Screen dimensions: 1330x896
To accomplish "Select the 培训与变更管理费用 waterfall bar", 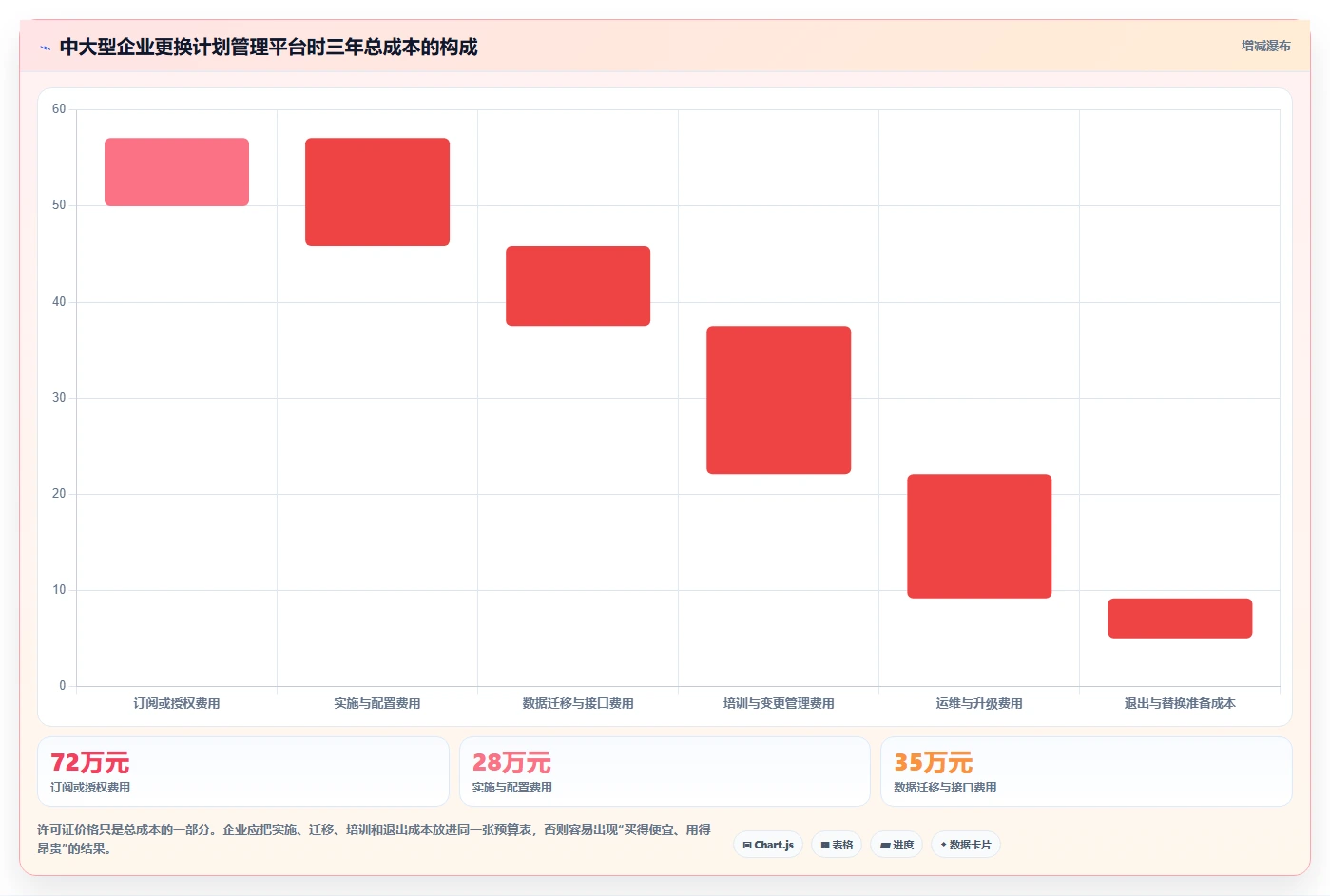I will pyautogui.click(x=779, y=400).
